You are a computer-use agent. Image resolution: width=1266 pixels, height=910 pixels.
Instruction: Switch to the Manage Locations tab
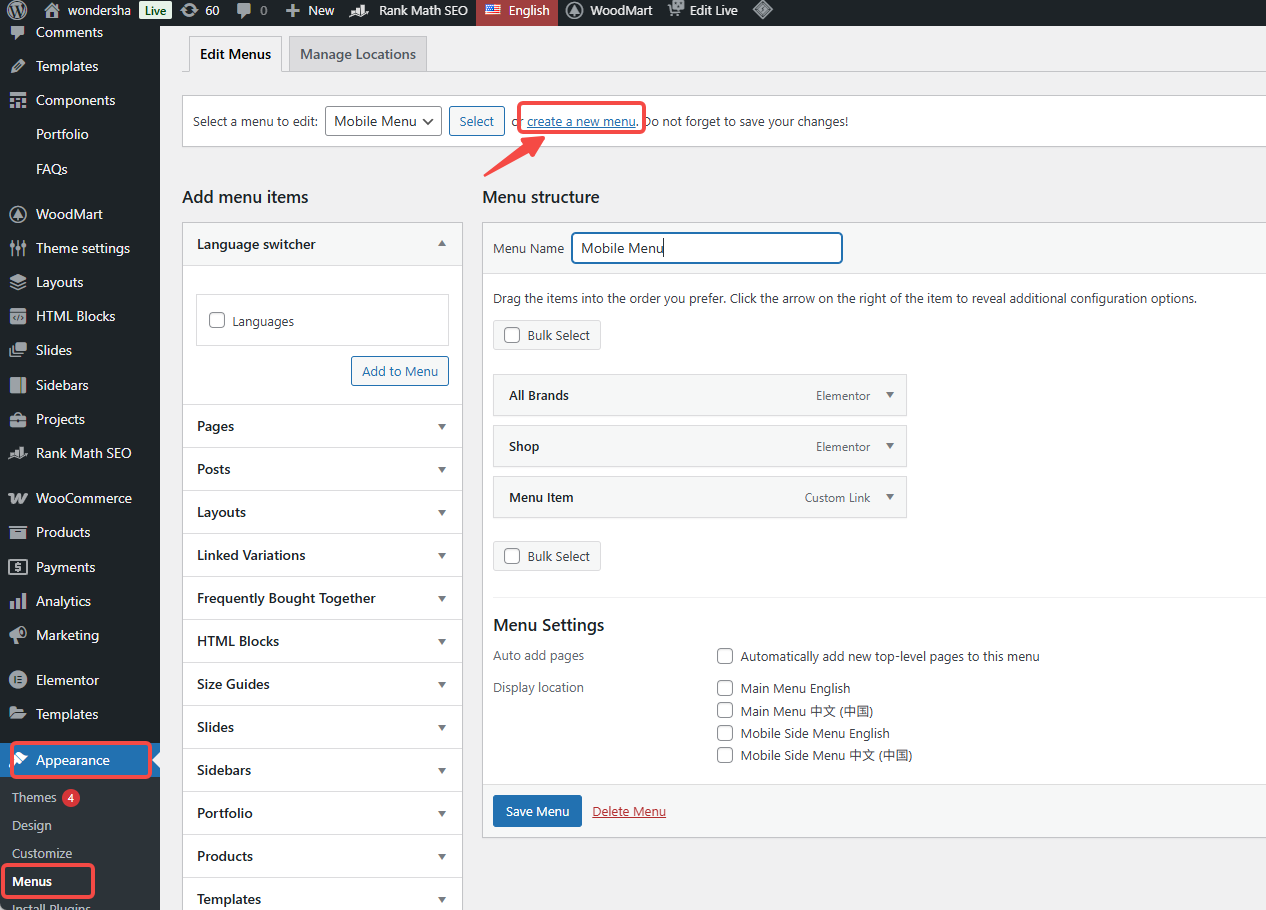pos(357,54)
